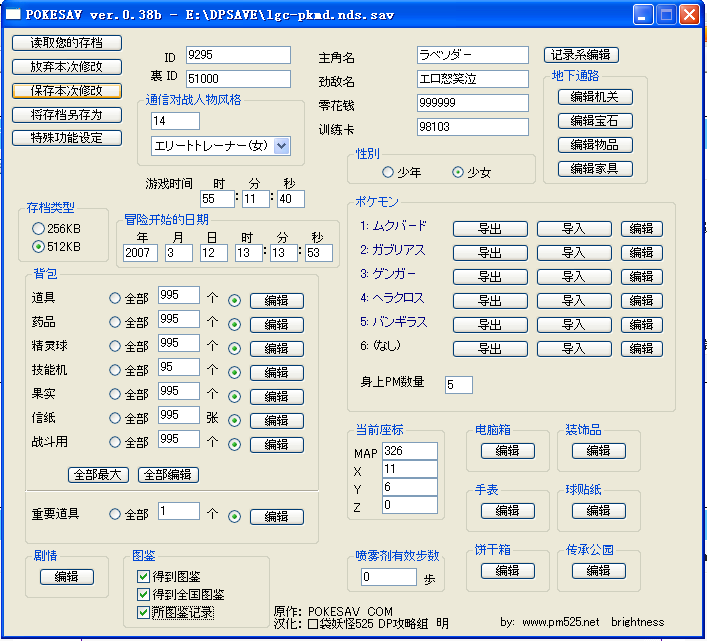Open 传承公园 edit button
Screen dimensions: 707x641
(599, 571)
